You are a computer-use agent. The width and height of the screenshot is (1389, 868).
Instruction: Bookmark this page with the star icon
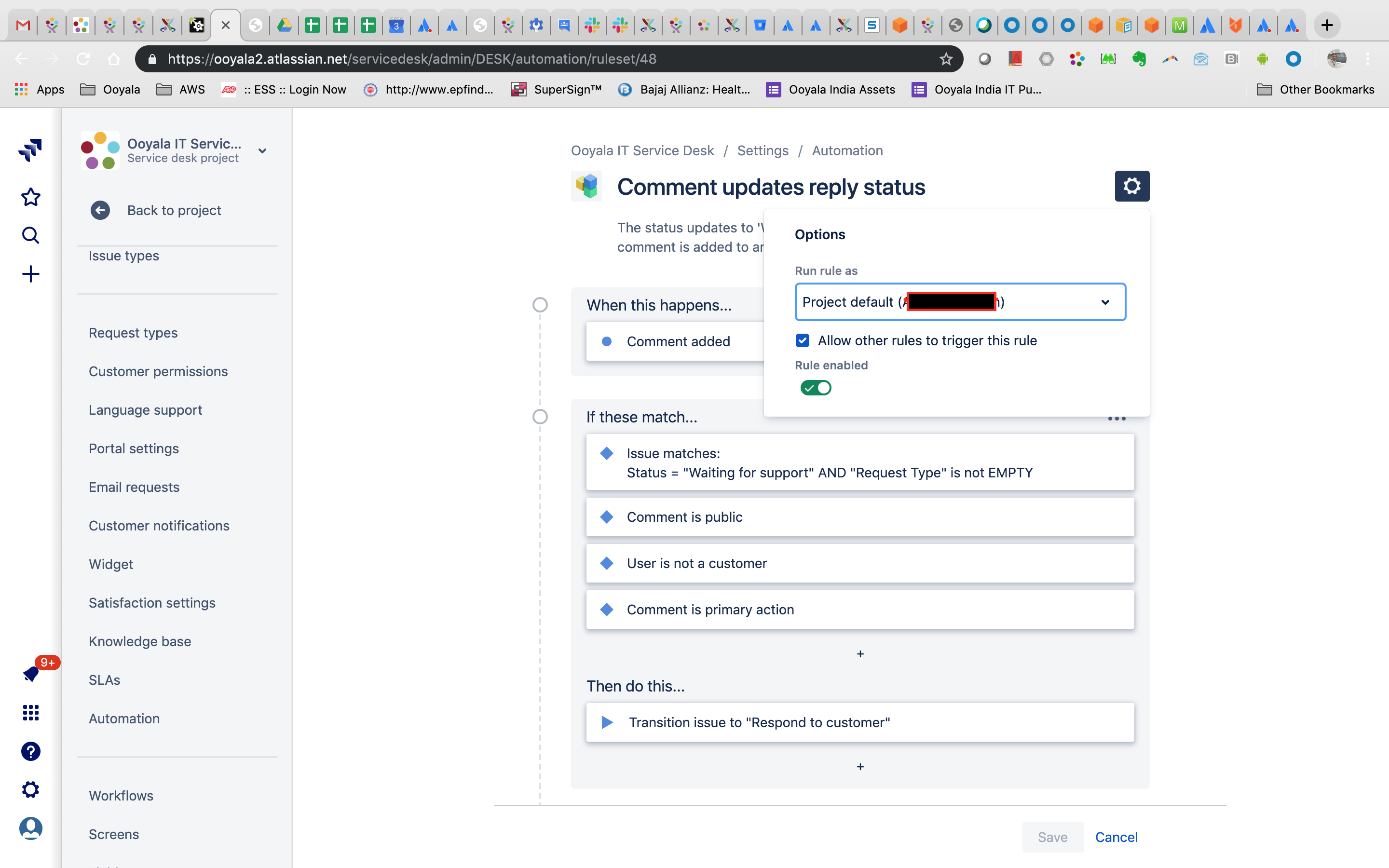[x=946, y=58]
